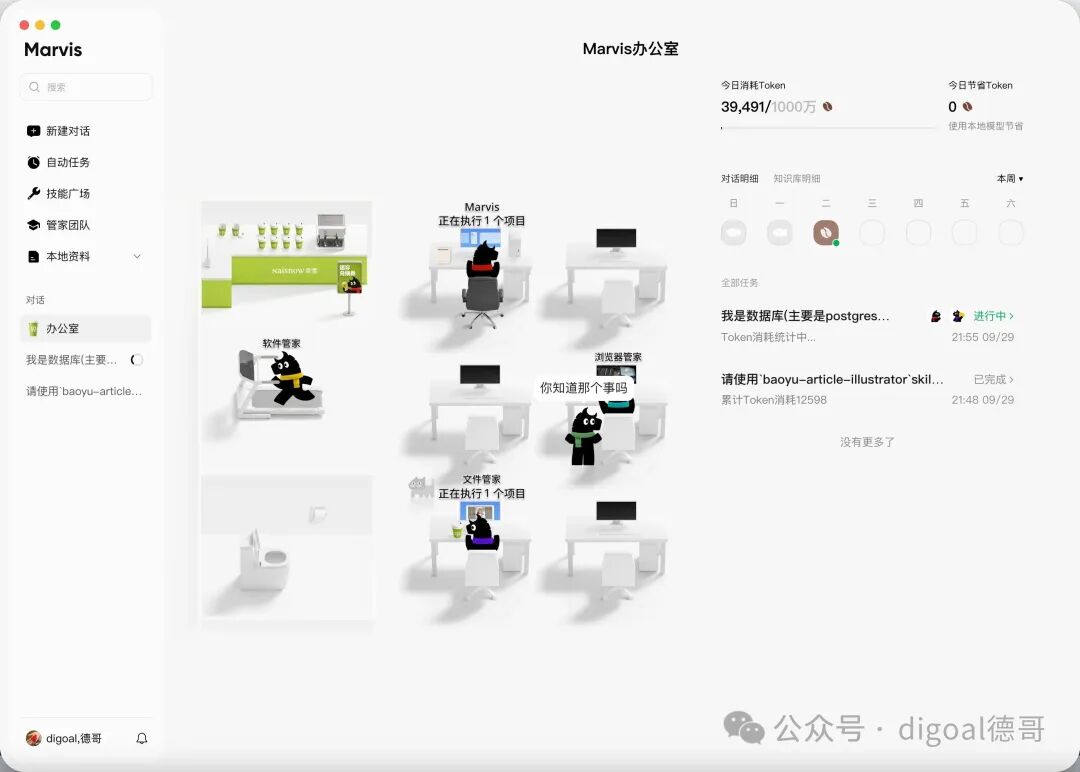Click the Token消耗统计中... status text
Viewport: 1080px width, 772px height.
[x=768, y=337]
